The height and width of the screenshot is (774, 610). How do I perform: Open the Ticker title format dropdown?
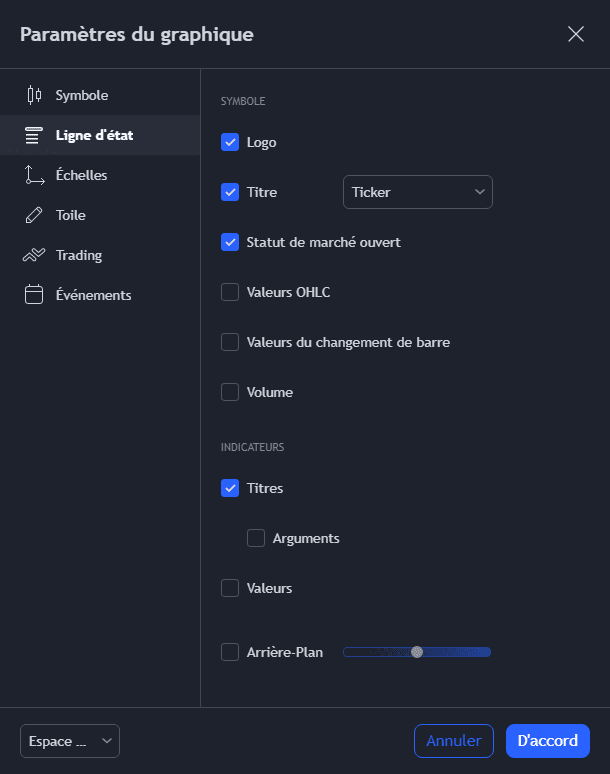coord(417,192)
